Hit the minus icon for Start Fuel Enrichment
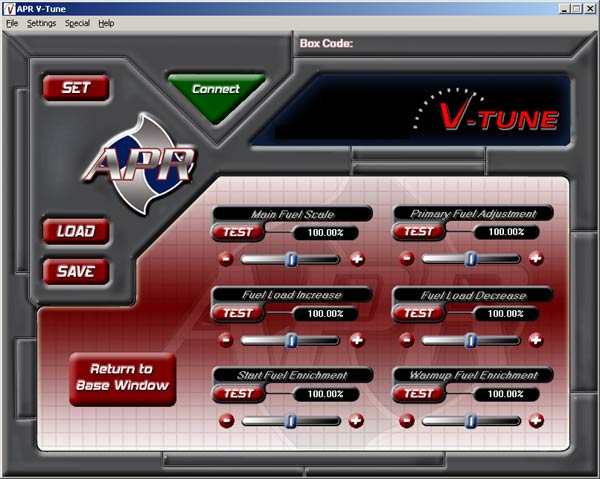This screenshot has height=479, width=600. coord(227,421)
